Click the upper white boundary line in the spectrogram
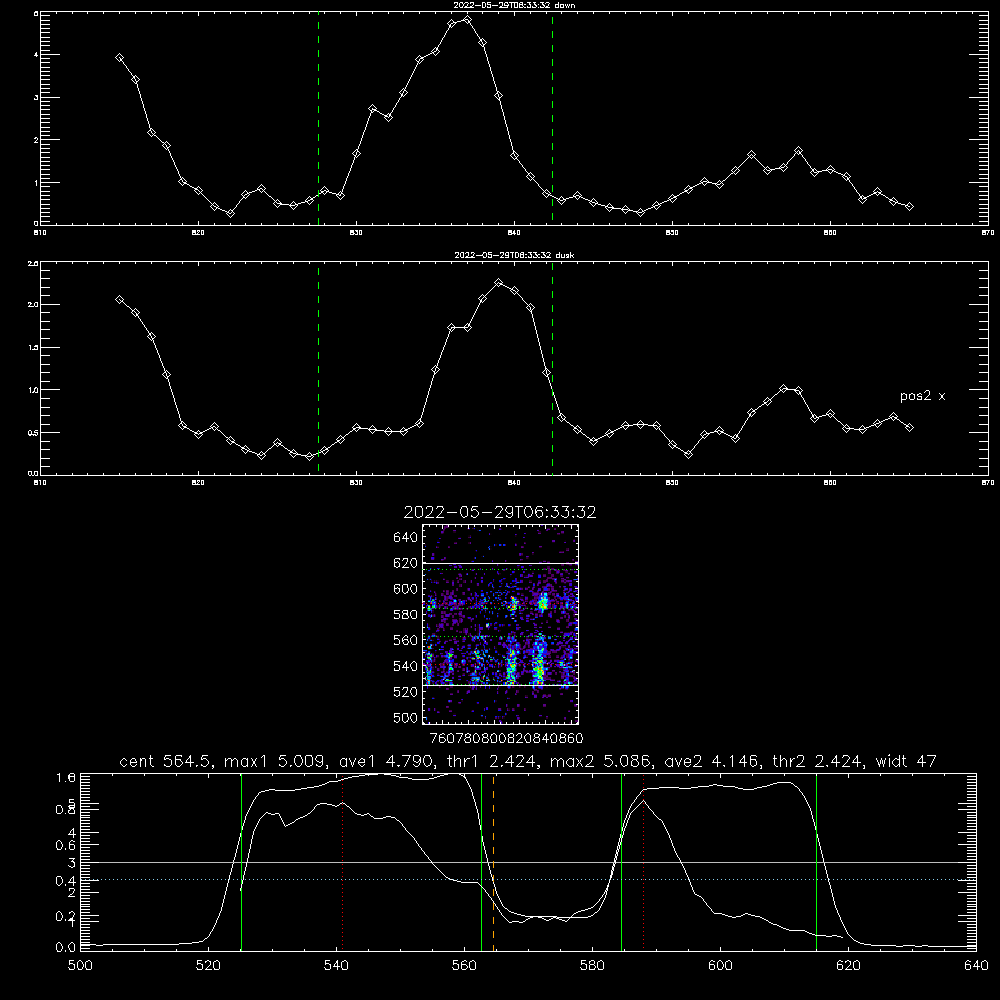 [501, 564]
